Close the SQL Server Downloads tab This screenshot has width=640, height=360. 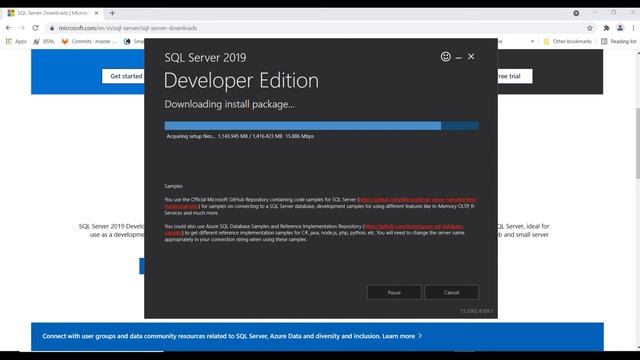coord(96,13)
